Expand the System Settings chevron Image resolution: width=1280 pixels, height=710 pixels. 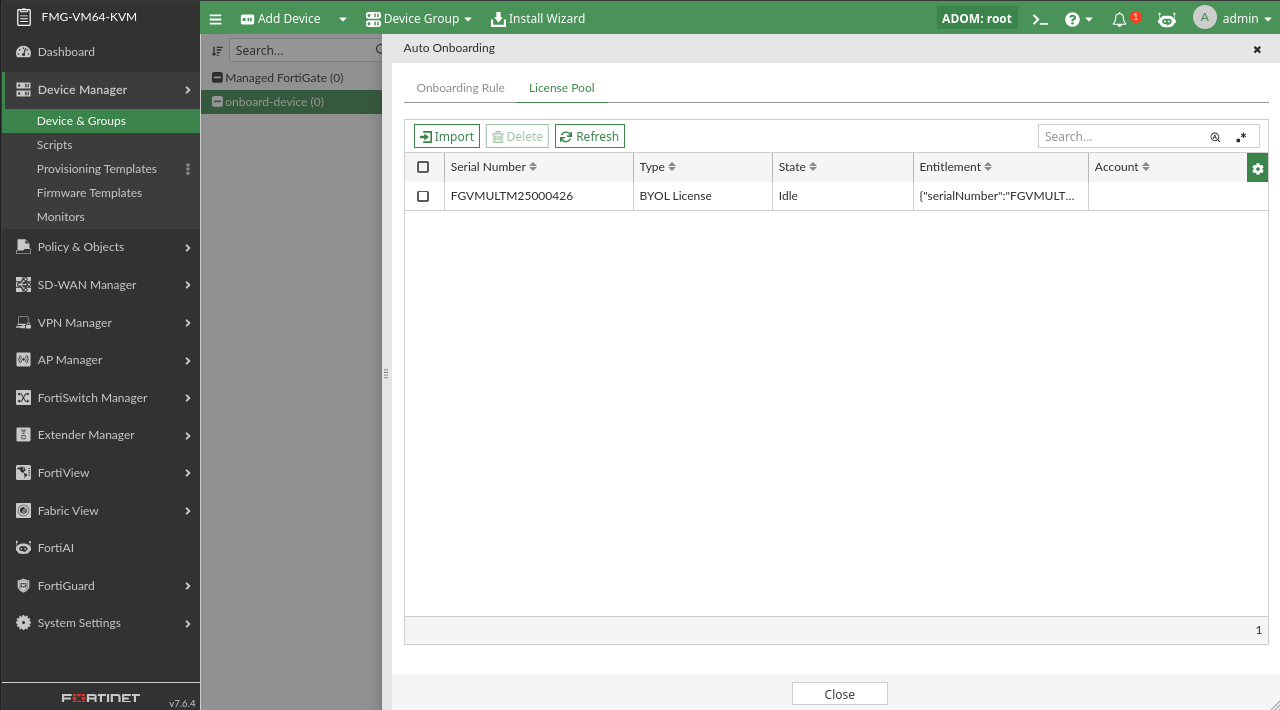(188, 623)
